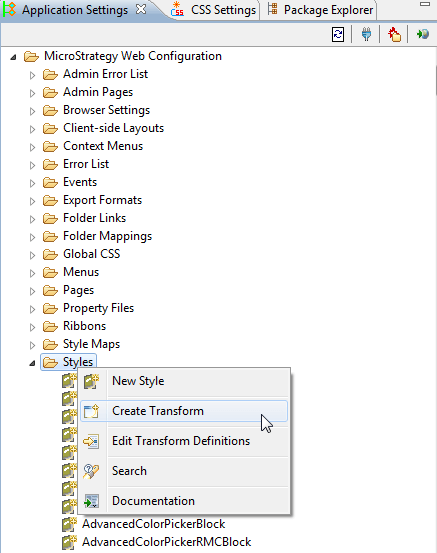This screenshot has width=437, height=553.
Task: Select the AdvancedColorPickerRMCBlock style item
Action: click(x=166, y=542)
